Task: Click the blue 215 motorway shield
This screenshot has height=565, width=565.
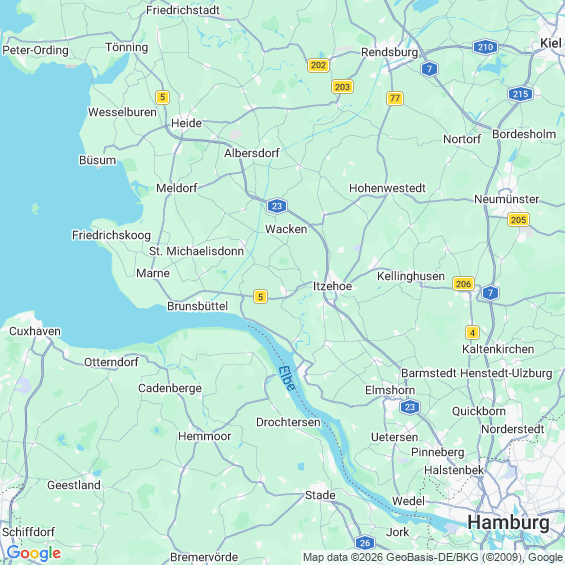Action: click(x=520, y=94)
